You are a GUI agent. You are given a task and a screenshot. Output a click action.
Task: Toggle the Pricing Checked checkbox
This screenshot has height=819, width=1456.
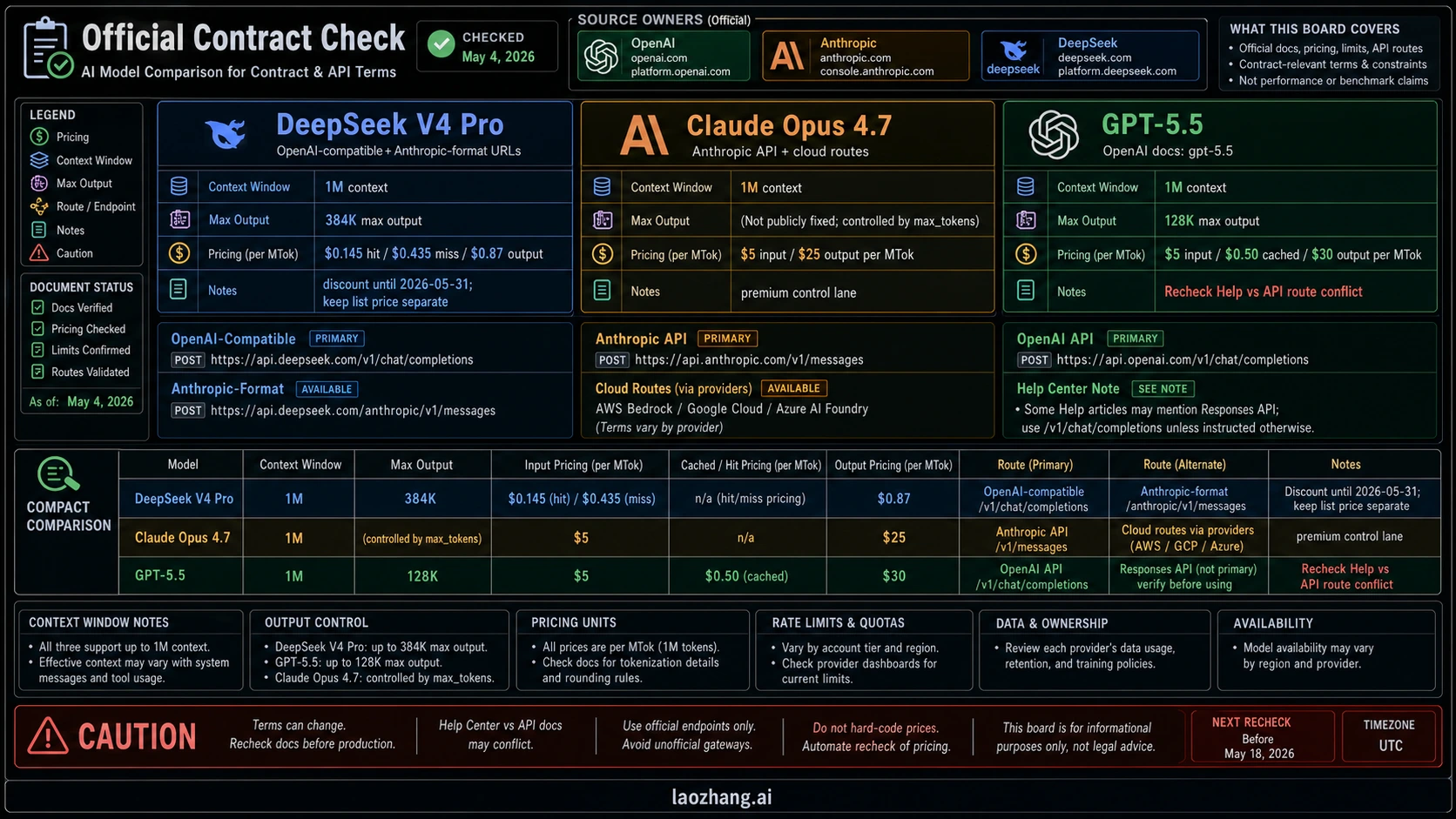pyautogui.click(x=37, y=329)
